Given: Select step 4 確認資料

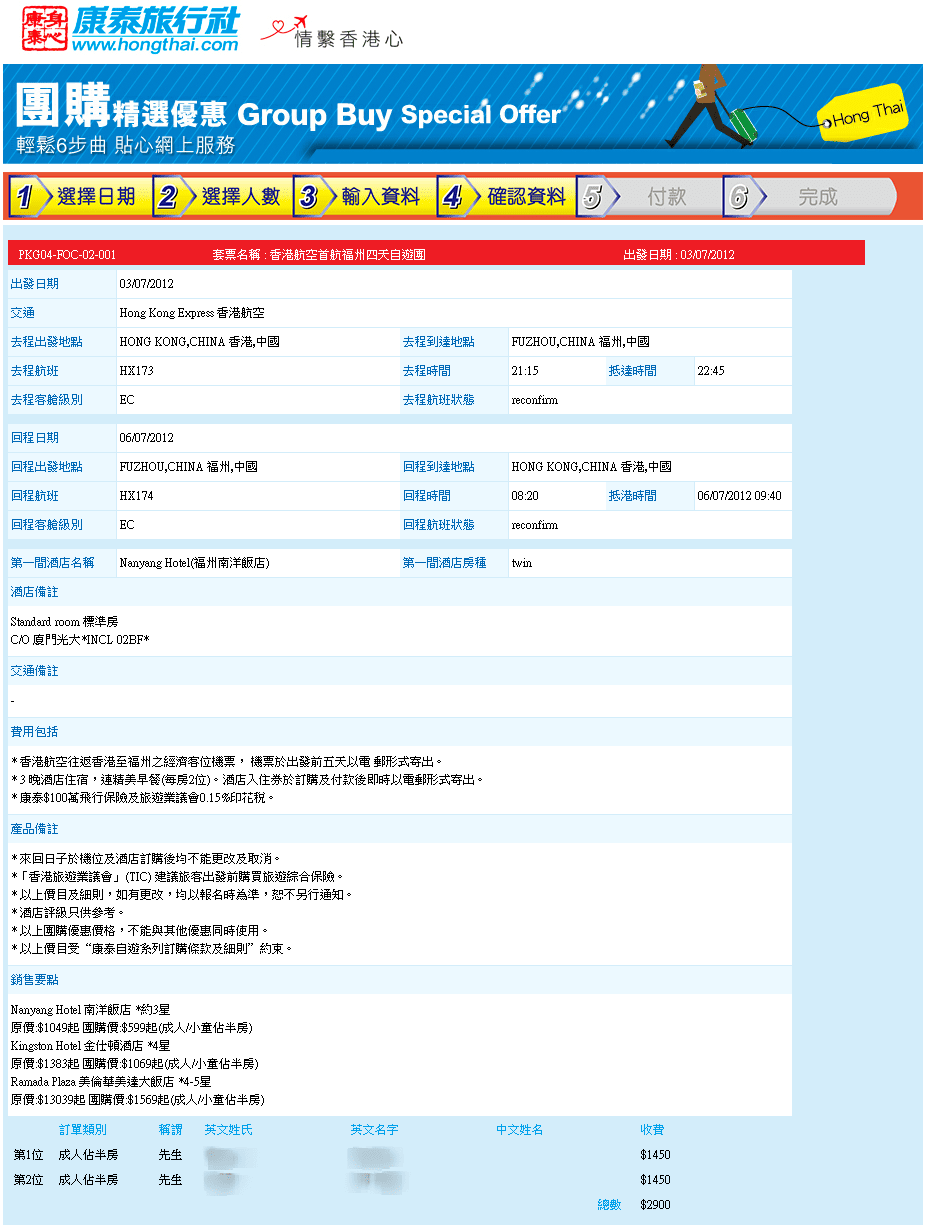Looking at the screenshot, I should click(x=526, y=197).
